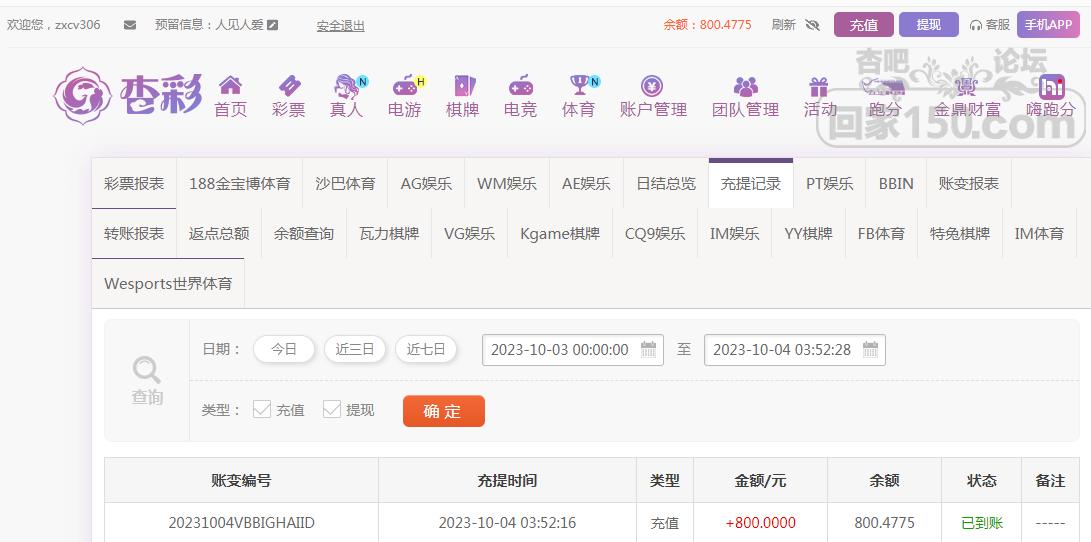Viewport: 1091px width, 542px height.
Task: Switch to AG娱乐 tab
Action: (x=426, y=184)
